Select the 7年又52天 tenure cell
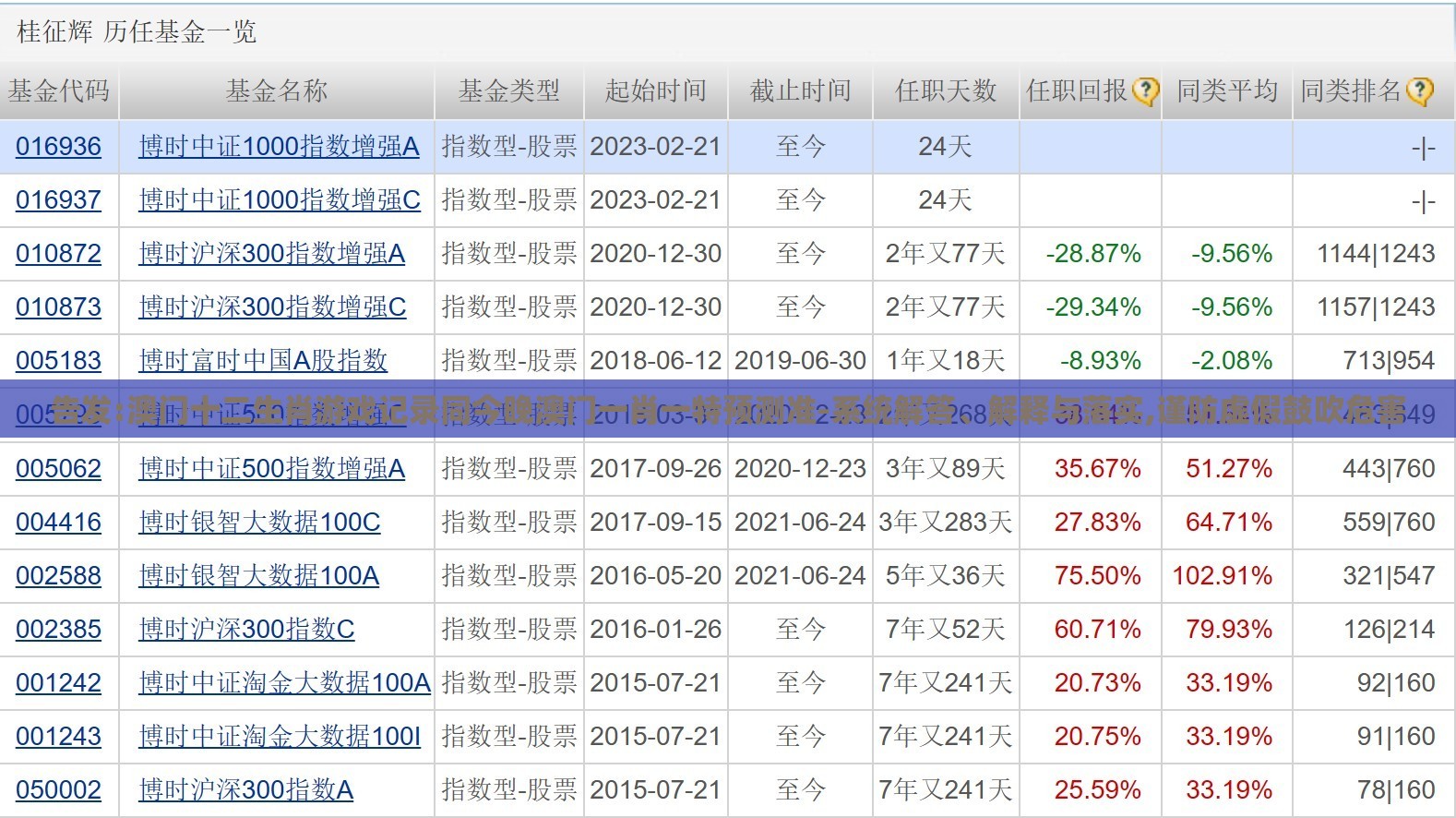The width and height of the screenshot is (1456, 818). coord(946,630)
